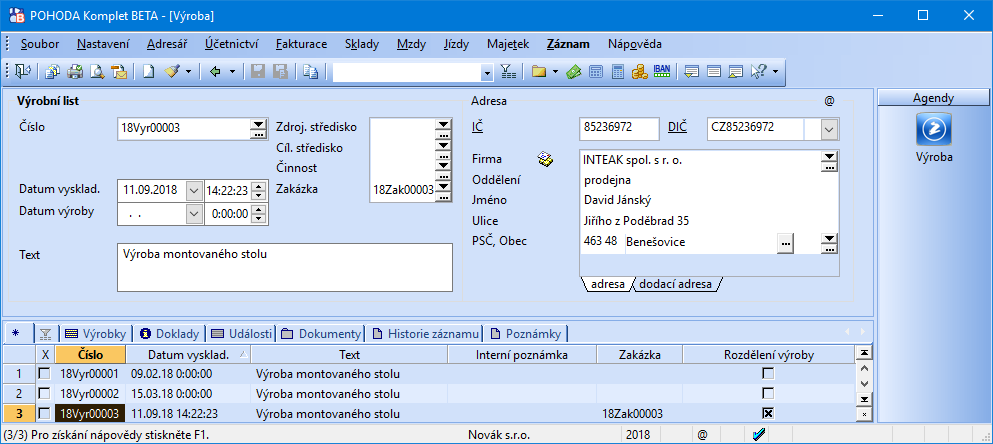The height and width of the screenshot is (444, 993).
Task: Click the printer icon in toolbar
Action: (x=75, y=72)
